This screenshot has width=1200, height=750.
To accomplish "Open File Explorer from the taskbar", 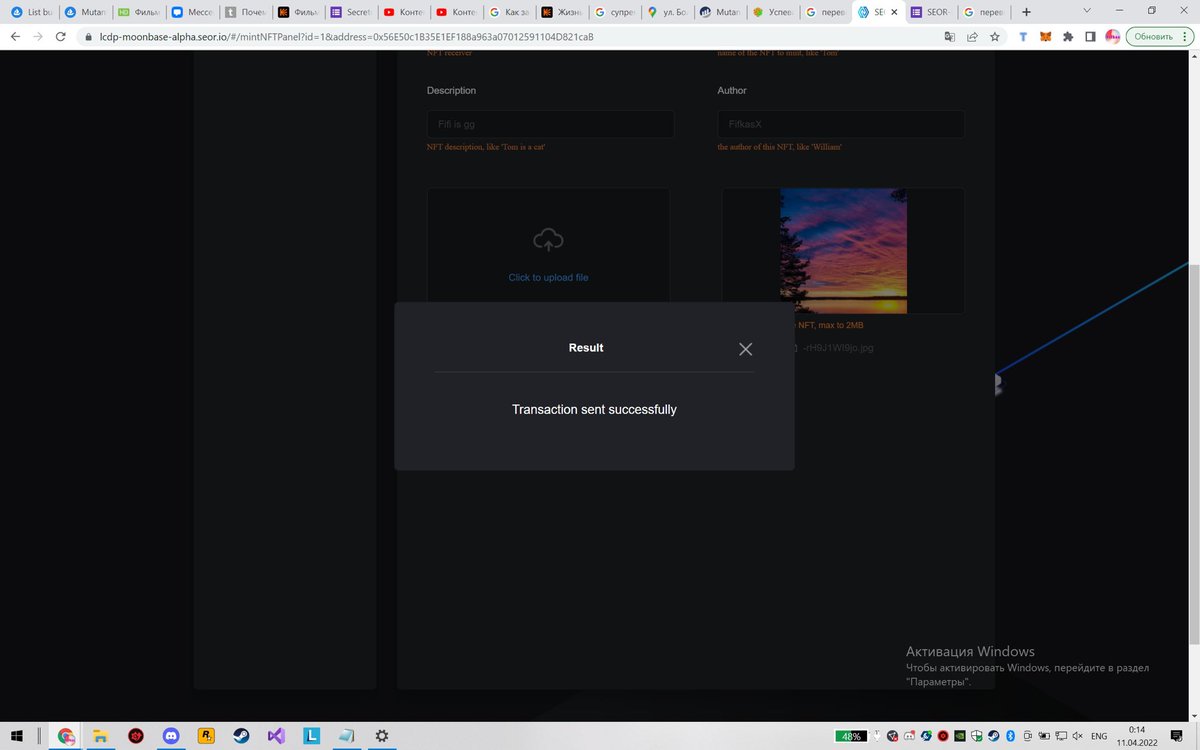I will [101, 736].
